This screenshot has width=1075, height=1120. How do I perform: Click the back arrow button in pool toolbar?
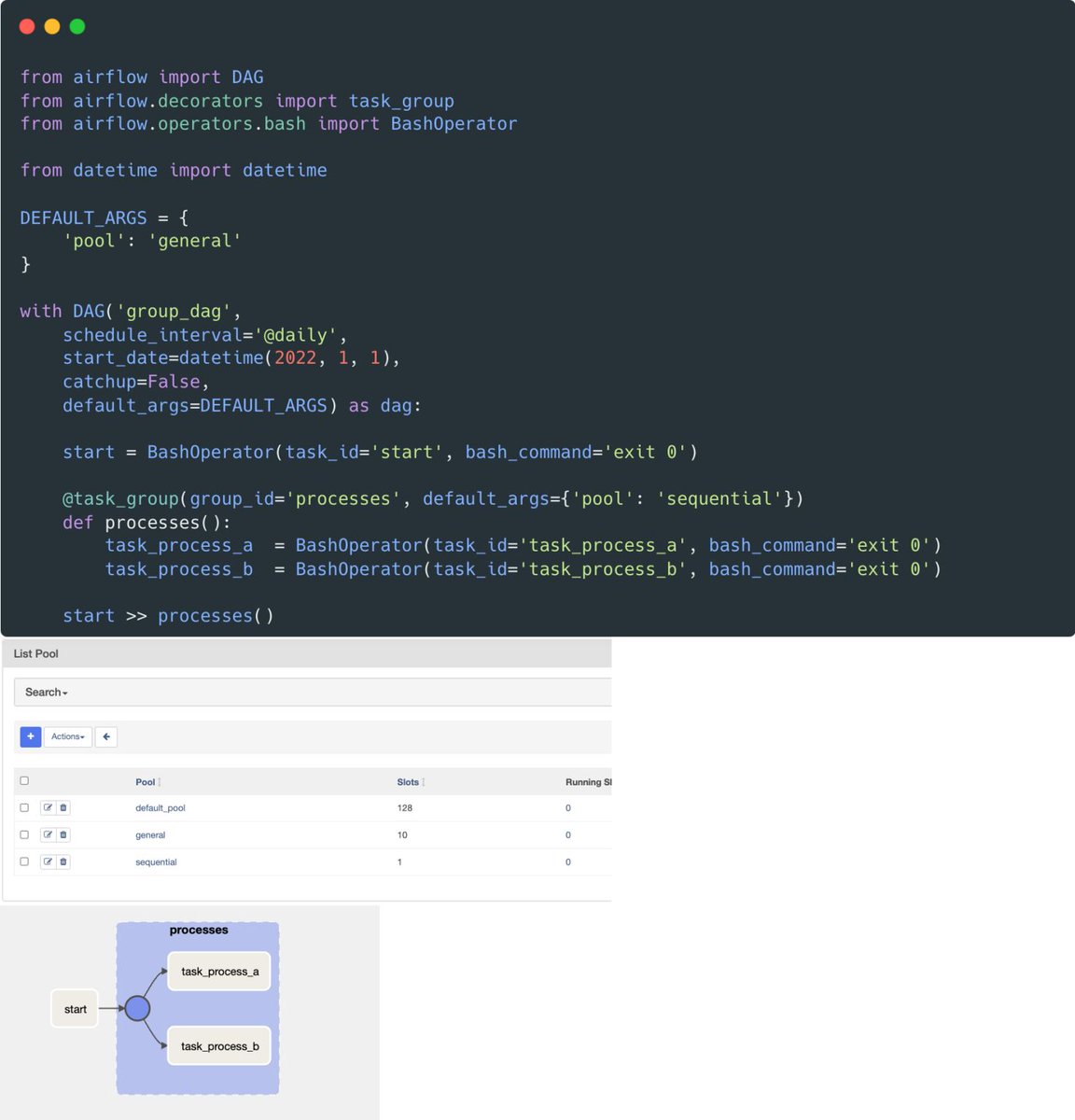tap(106, 736)
